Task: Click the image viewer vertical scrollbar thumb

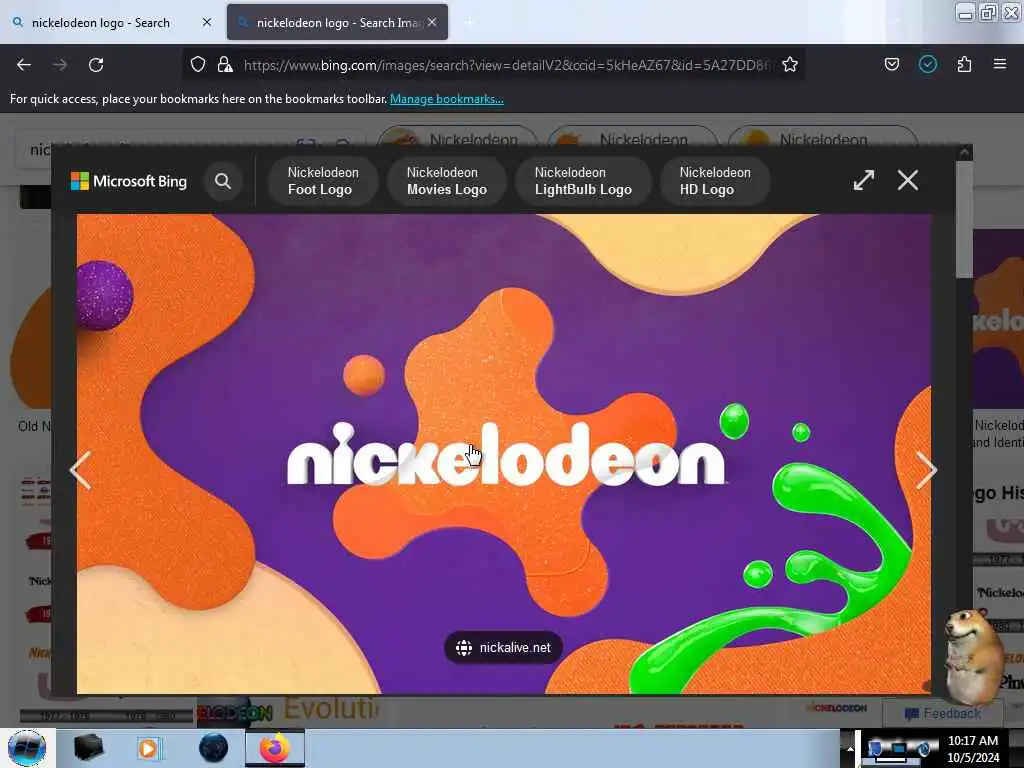Action: 964,219
